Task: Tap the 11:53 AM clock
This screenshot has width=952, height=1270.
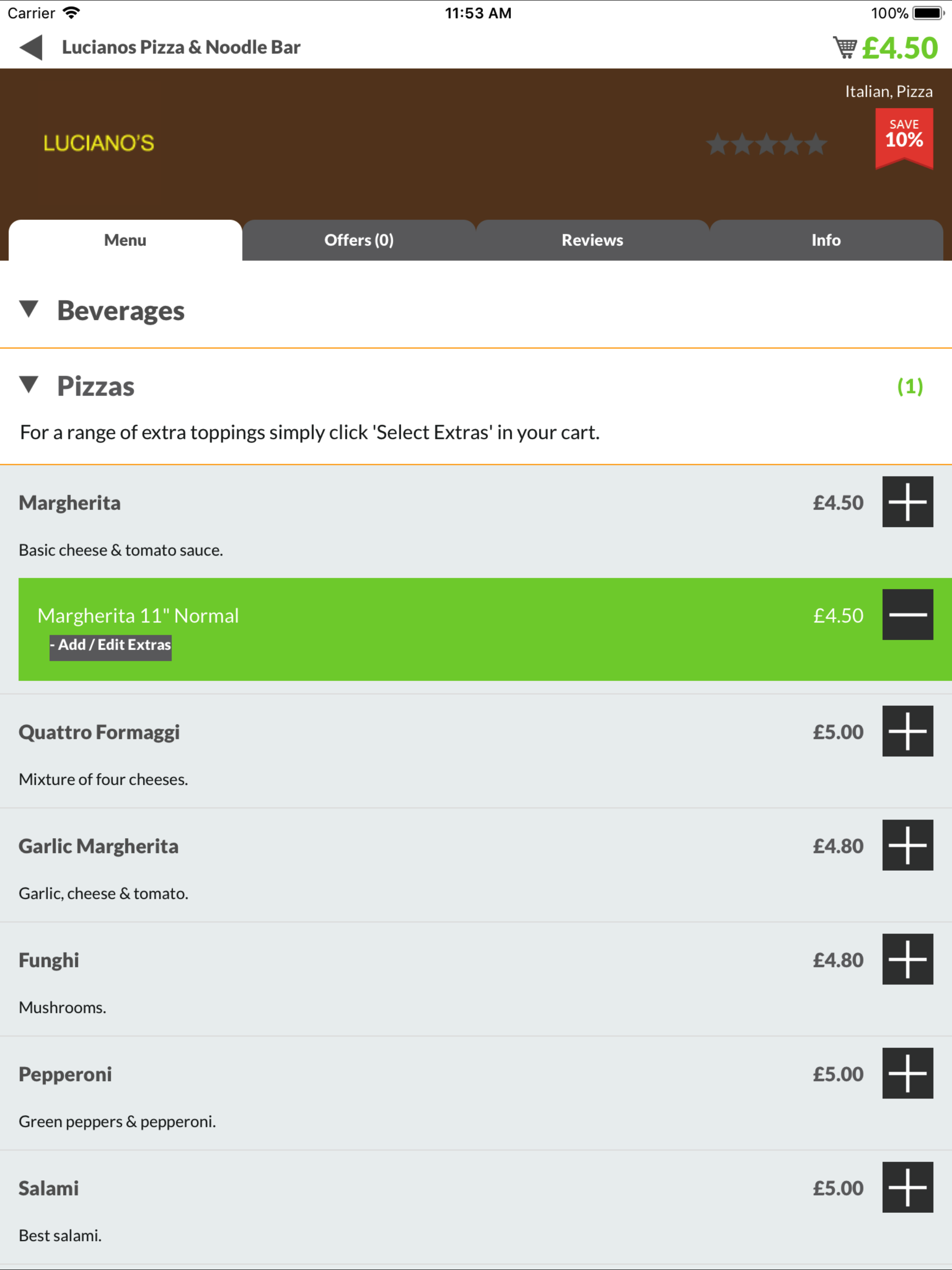Action: click(478, 13)
